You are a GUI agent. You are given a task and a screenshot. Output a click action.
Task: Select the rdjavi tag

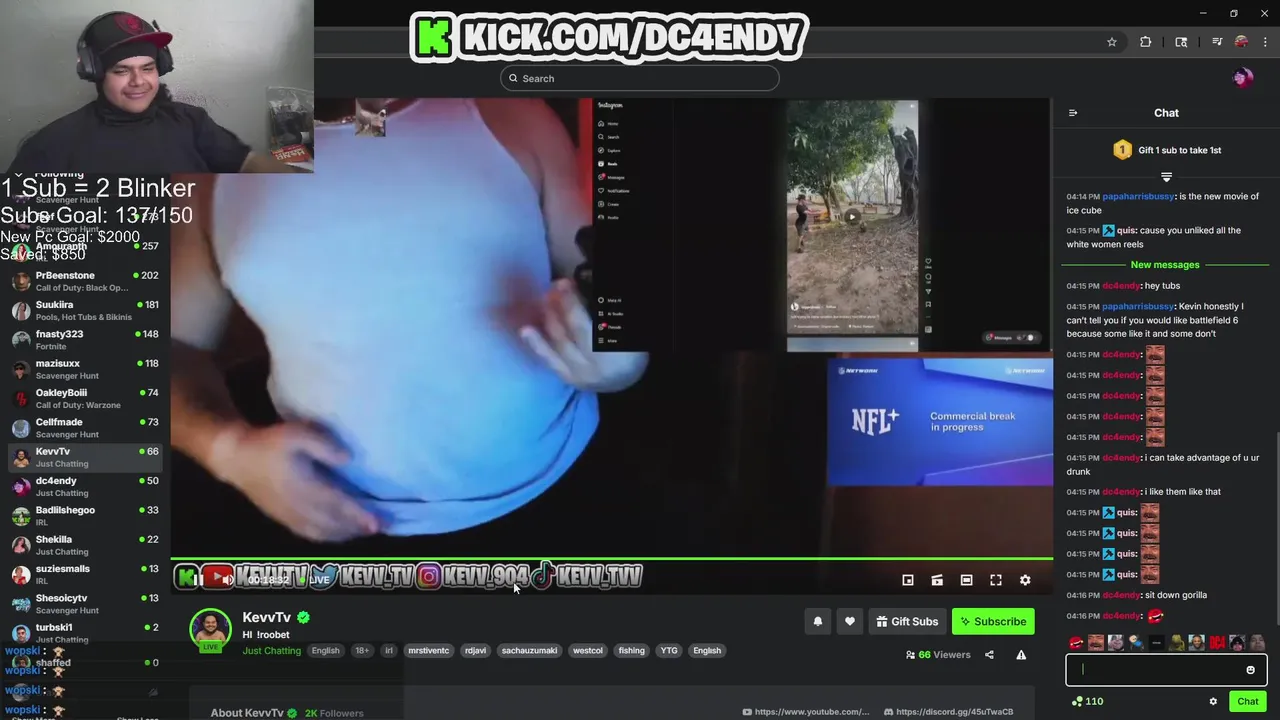pos(475,651)
